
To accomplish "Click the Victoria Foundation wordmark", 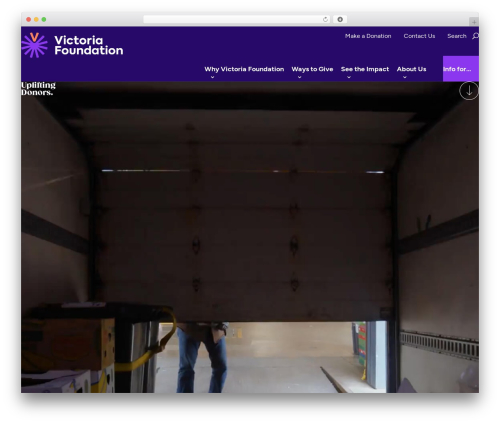I will pyautogui.click(x=89, y=45).
